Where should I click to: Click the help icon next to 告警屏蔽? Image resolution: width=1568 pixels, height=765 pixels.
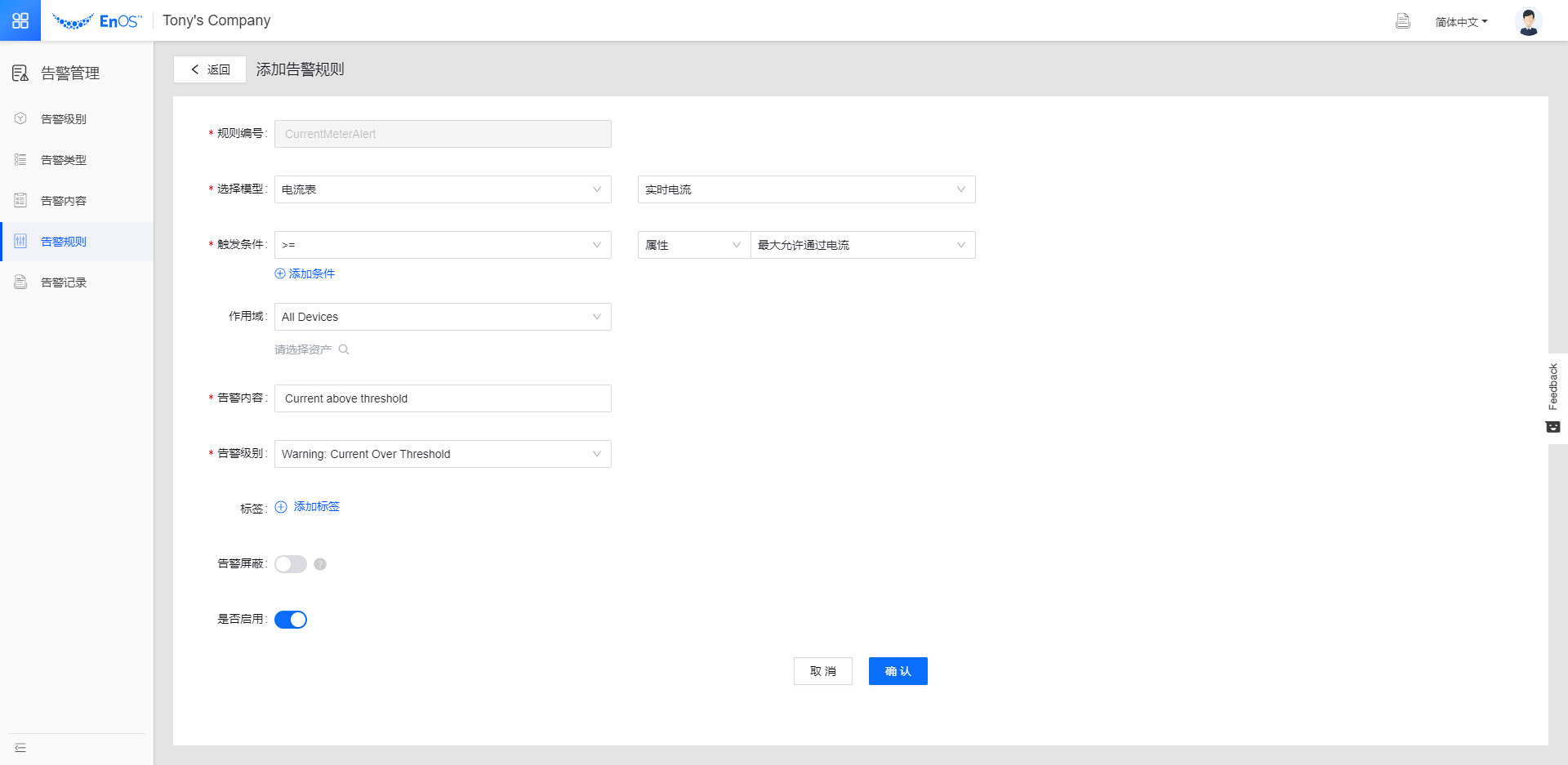[x=320, y=564]
